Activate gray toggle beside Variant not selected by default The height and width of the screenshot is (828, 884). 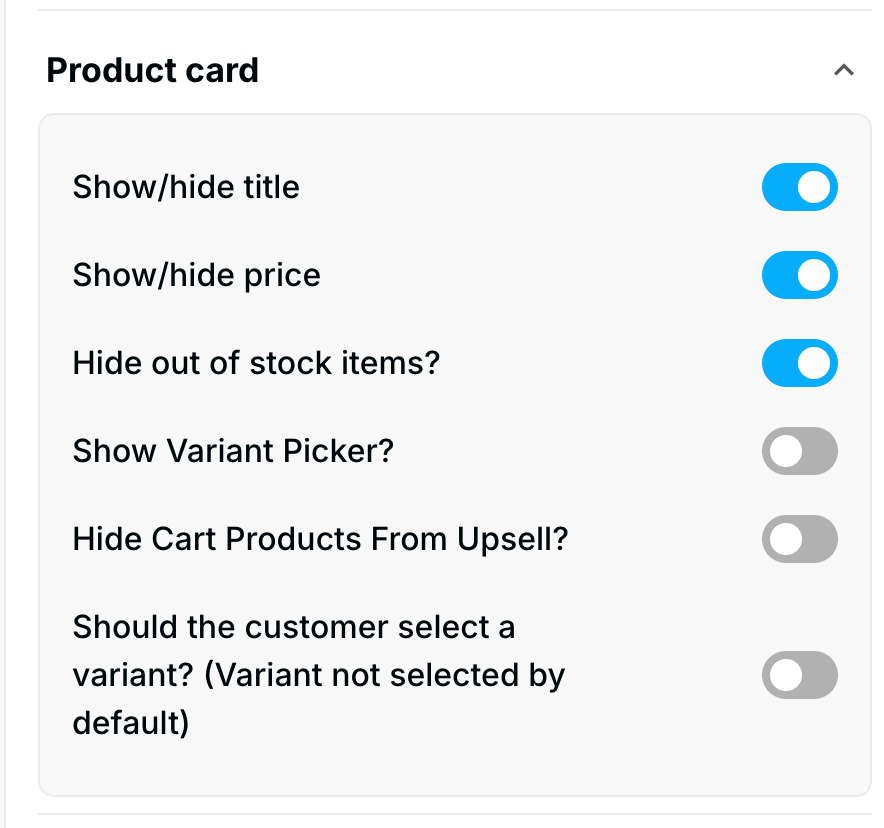click(x=799, y=675)
